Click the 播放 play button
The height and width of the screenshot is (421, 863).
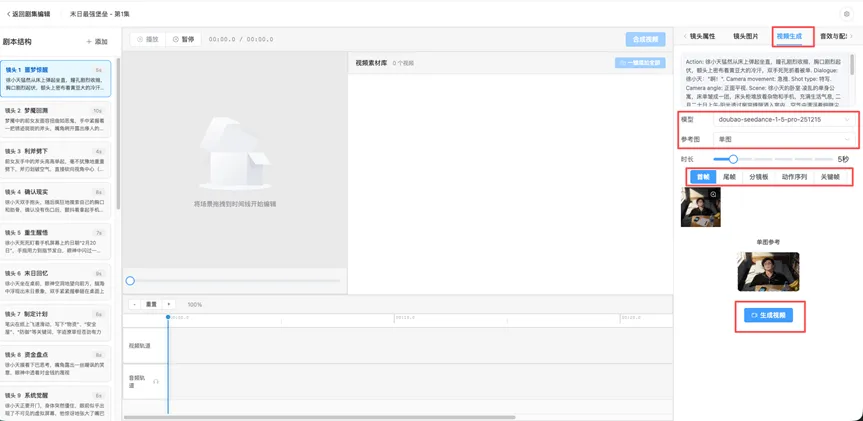tap(148, 39)
